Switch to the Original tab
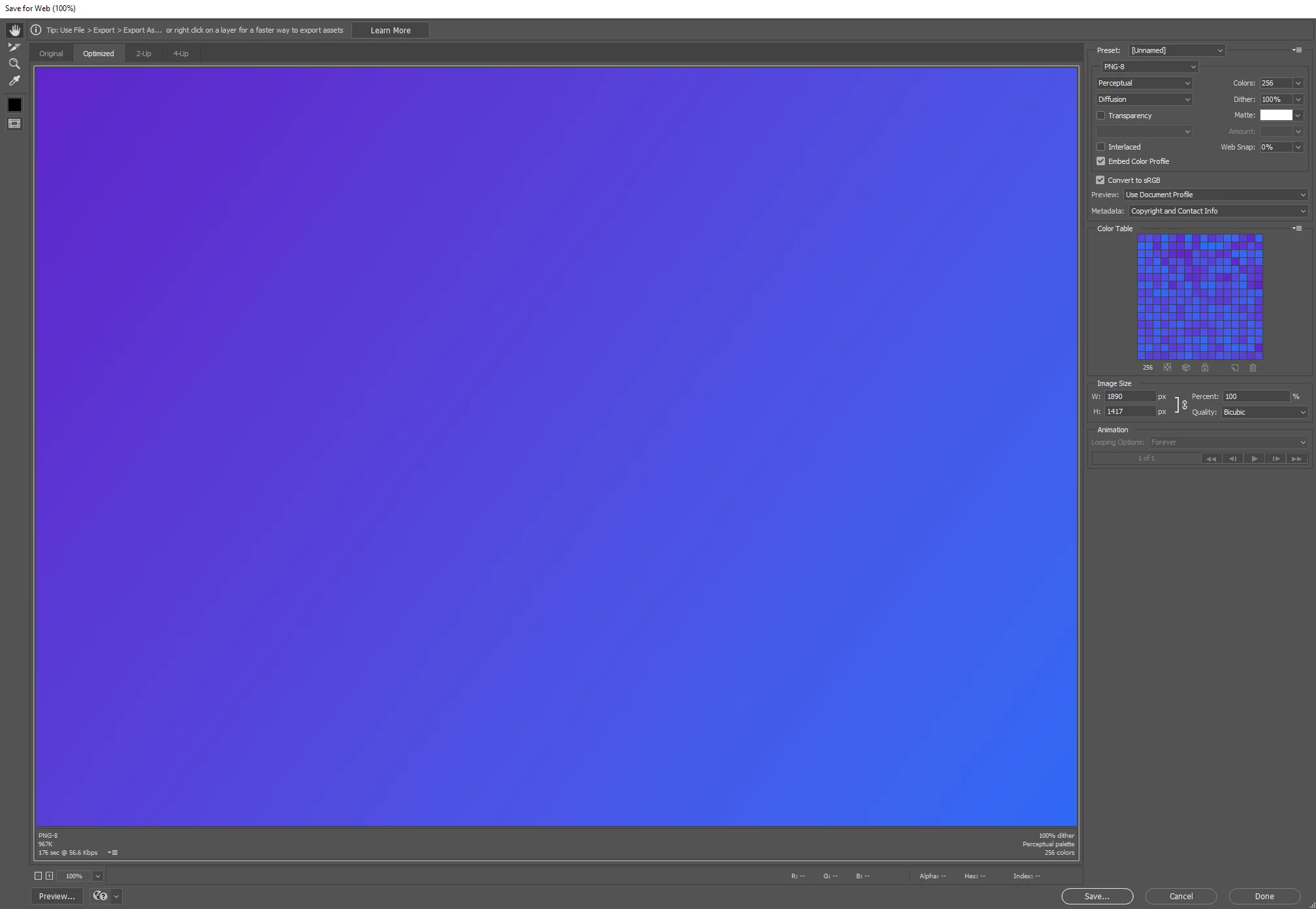This screenshot has width=1316, height=909. point(51,54)
